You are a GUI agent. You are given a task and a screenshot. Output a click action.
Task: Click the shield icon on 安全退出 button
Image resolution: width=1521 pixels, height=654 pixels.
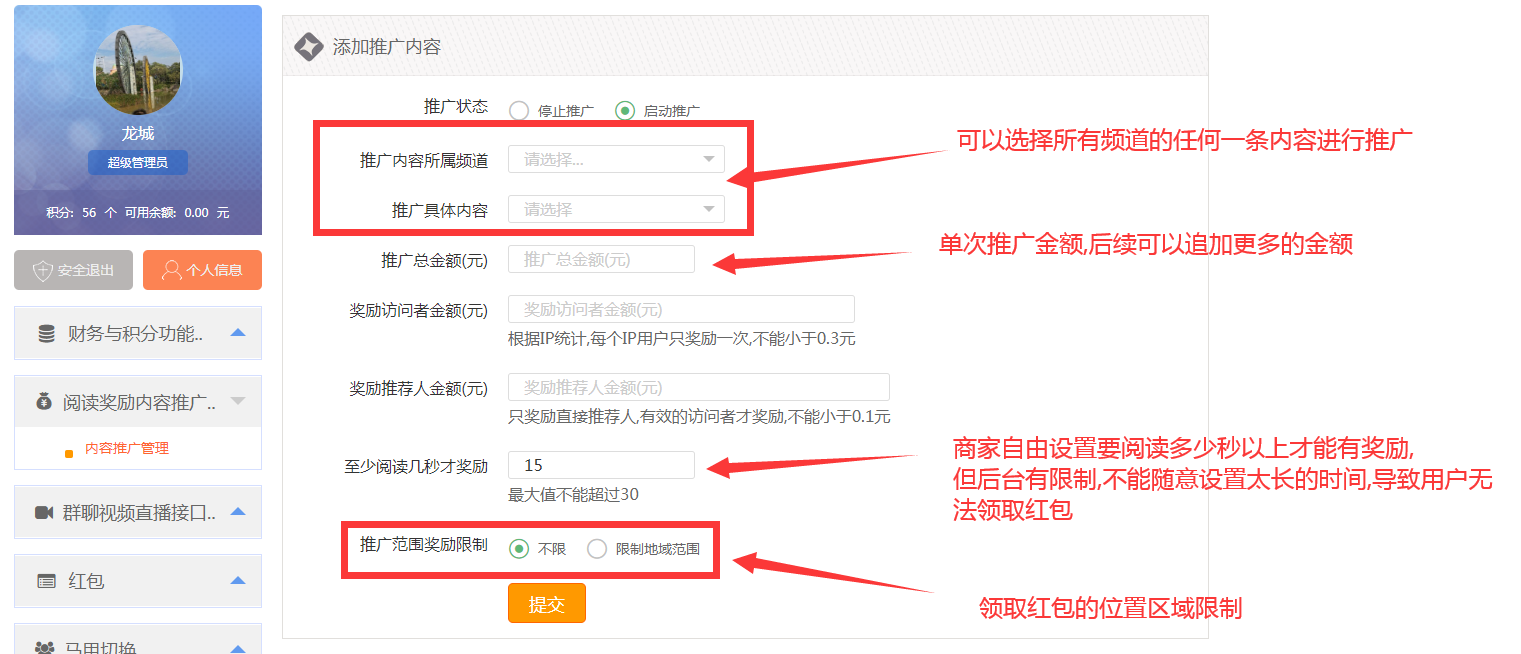[42, 270]
